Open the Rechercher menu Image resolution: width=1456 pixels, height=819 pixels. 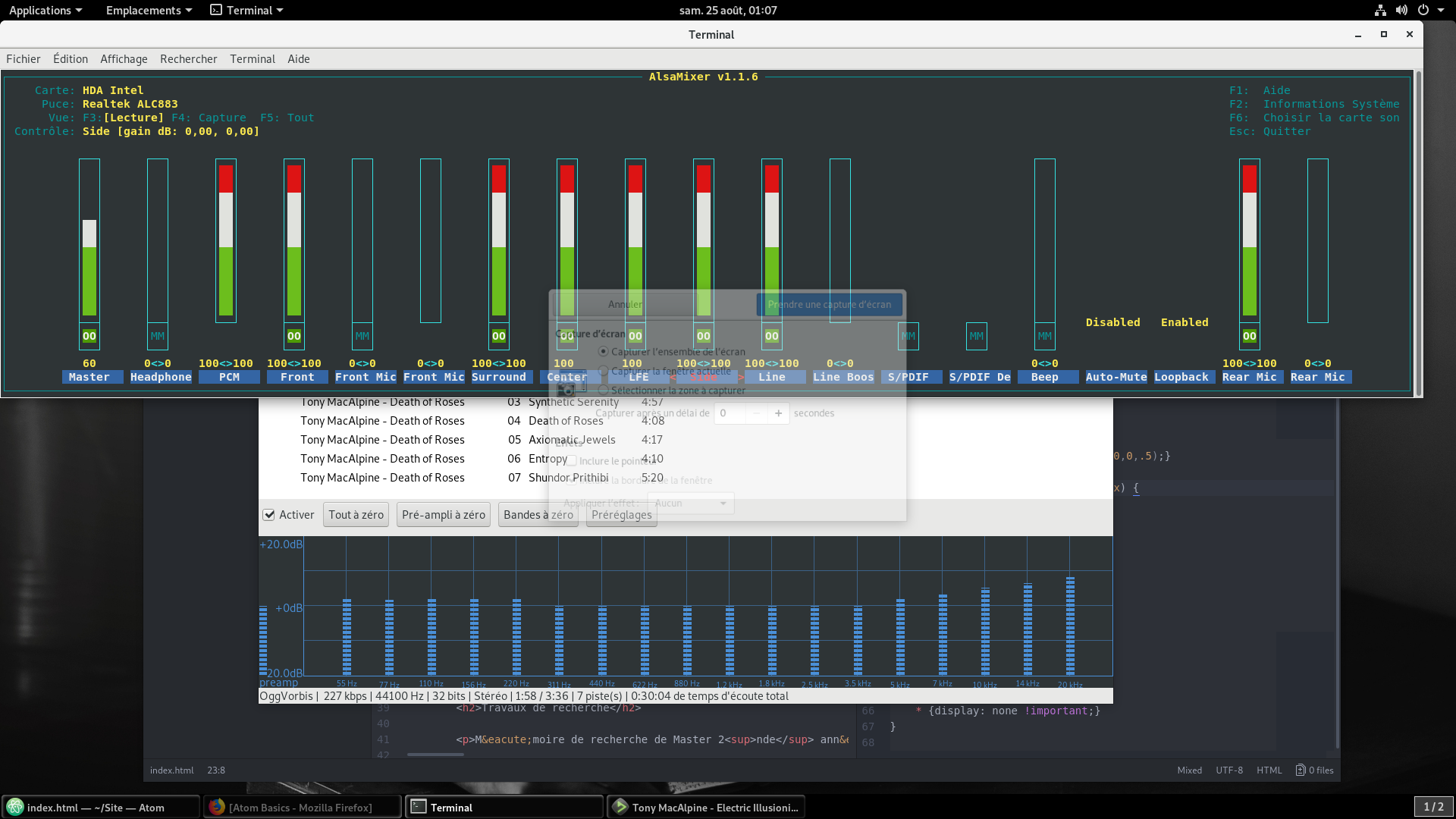[188, 59]
